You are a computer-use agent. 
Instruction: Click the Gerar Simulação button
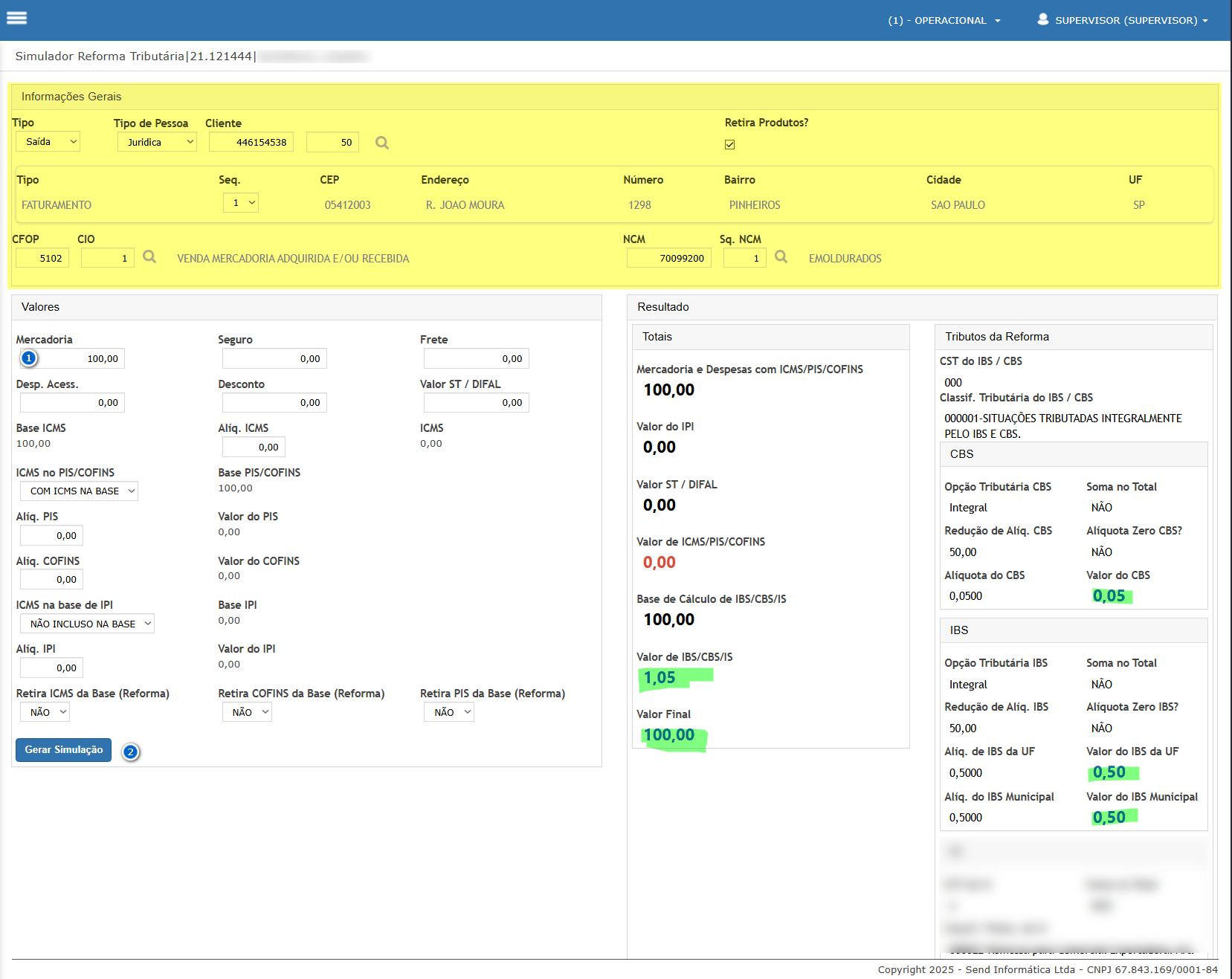[x=64, y=750]
